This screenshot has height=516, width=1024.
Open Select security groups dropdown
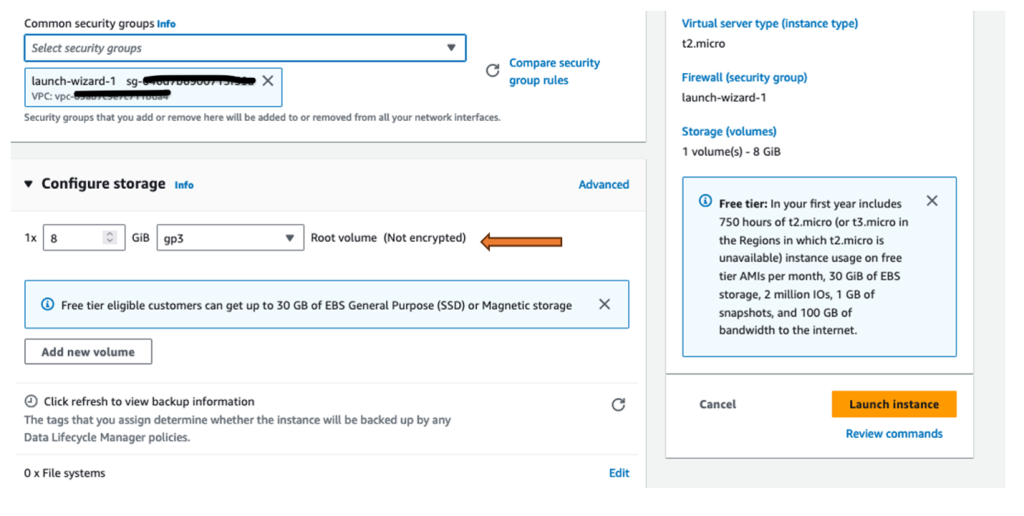pos(245,48)
